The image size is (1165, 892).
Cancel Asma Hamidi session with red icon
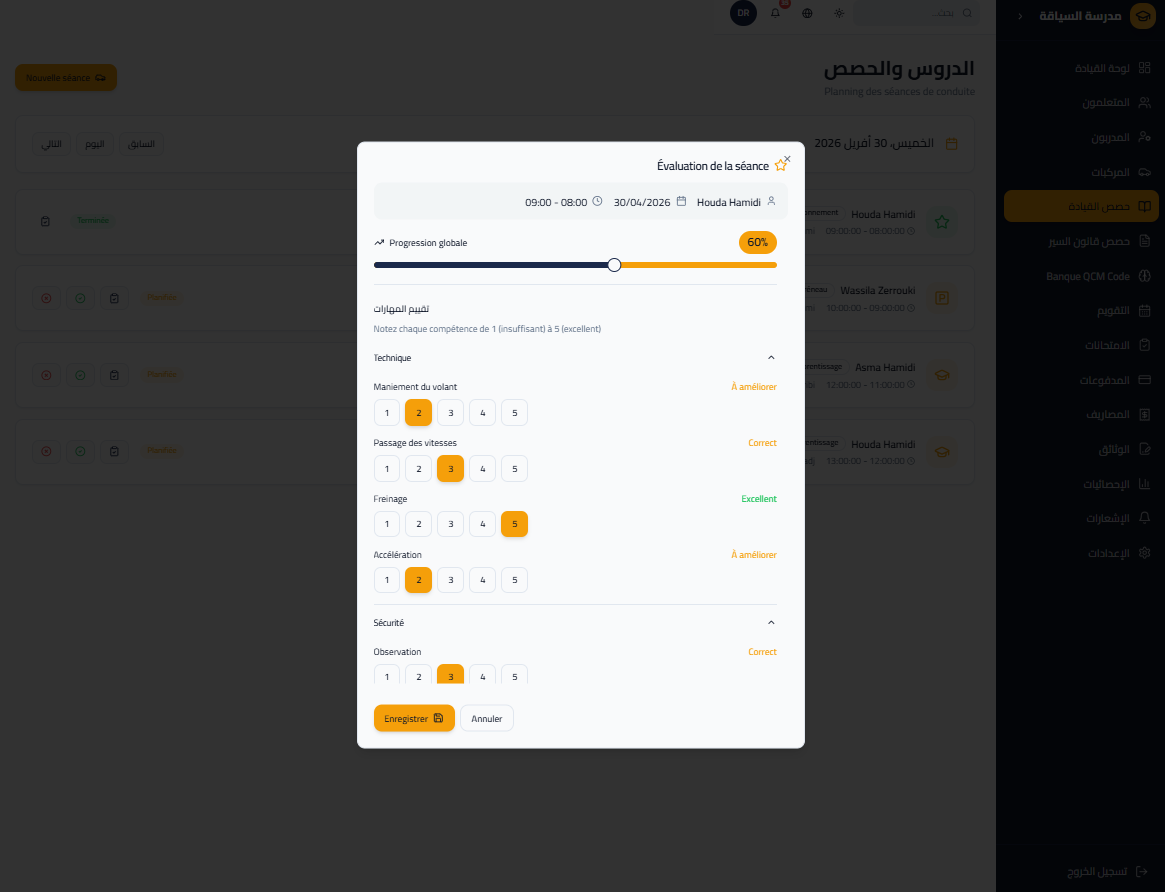46,375
